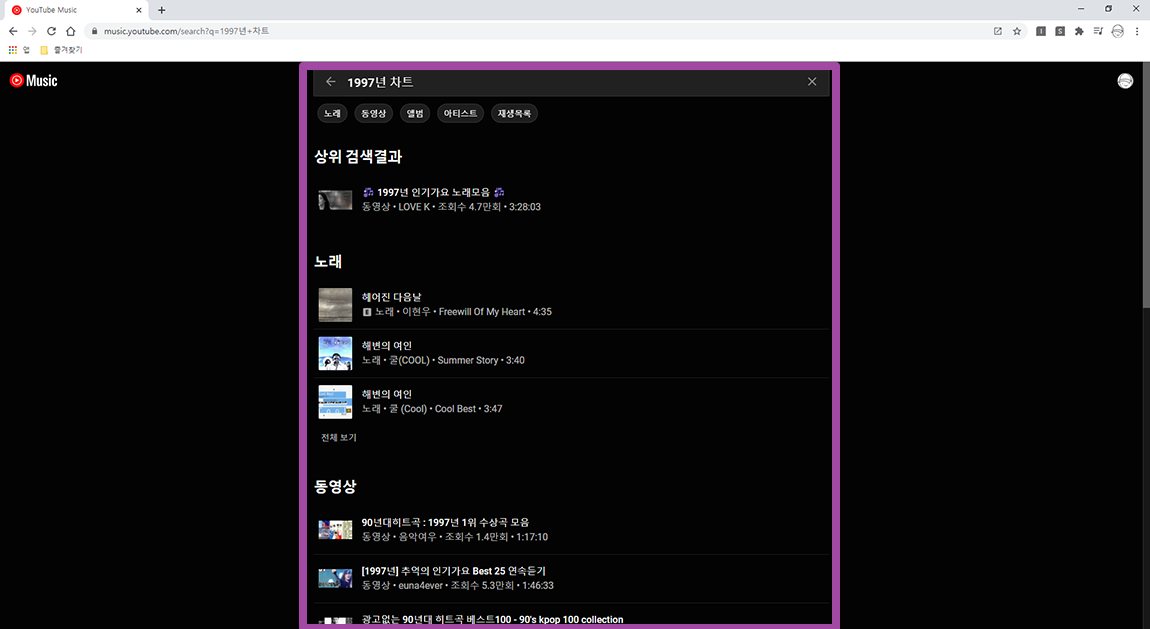
Task: Click thumbnail of 추억의 인기가요 Best 25
Action: click(335, 578)
